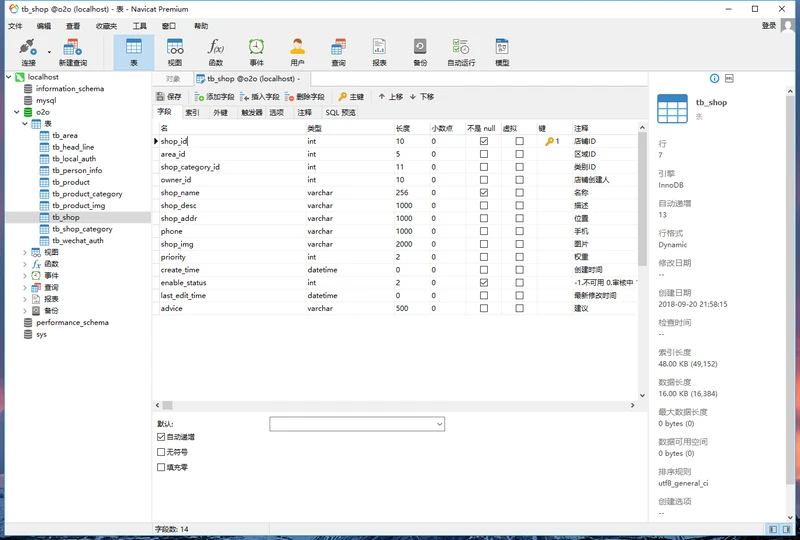
Task: Switch to the 索引 tab
Action: coord(192,113)
